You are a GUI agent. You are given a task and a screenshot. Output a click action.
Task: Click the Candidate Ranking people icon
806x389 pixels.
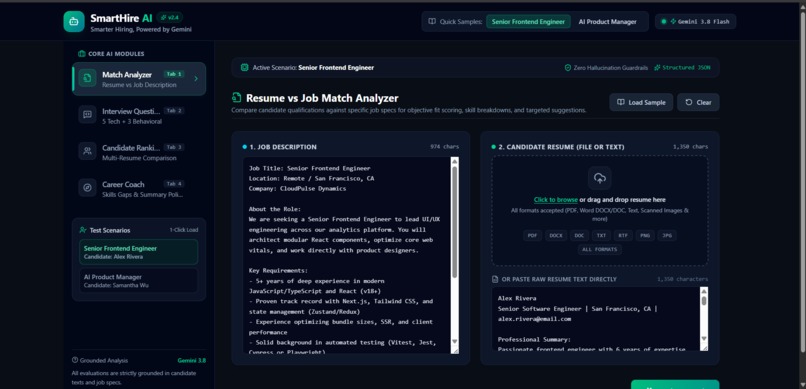point(87,151)
